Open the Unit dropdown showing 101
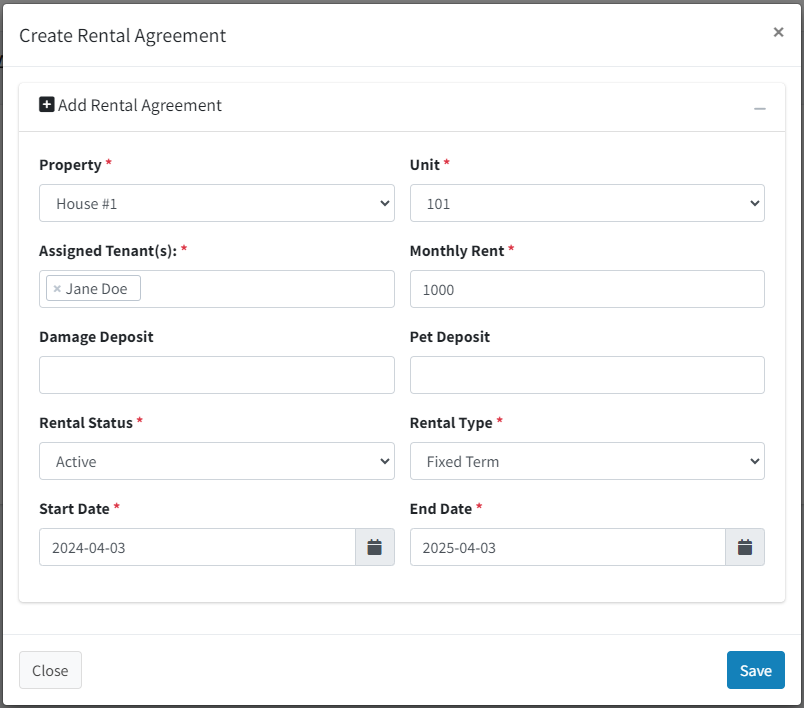The height and width of the screenshot is (708, 804). tap(587, 203)
